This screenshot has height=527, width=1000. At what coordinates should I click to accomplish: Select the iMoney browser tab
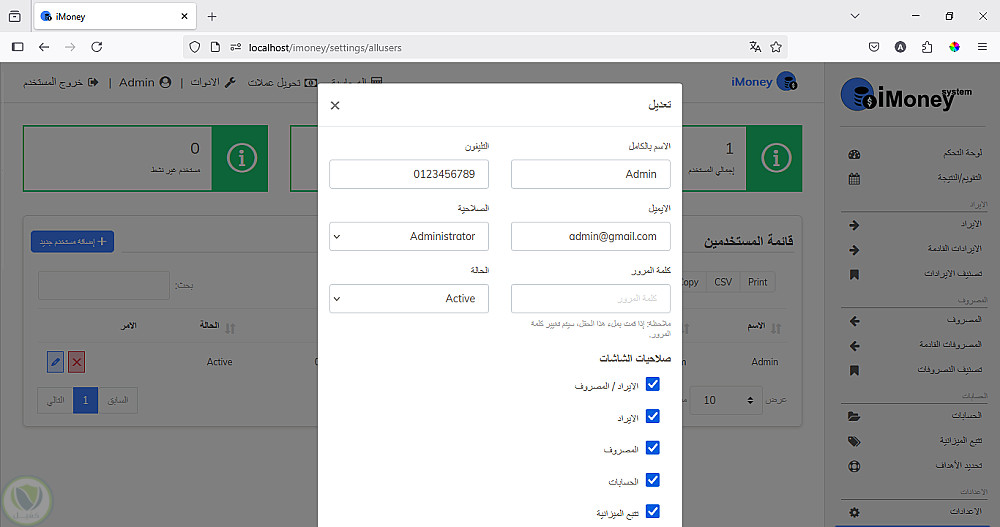pos(115,17)
